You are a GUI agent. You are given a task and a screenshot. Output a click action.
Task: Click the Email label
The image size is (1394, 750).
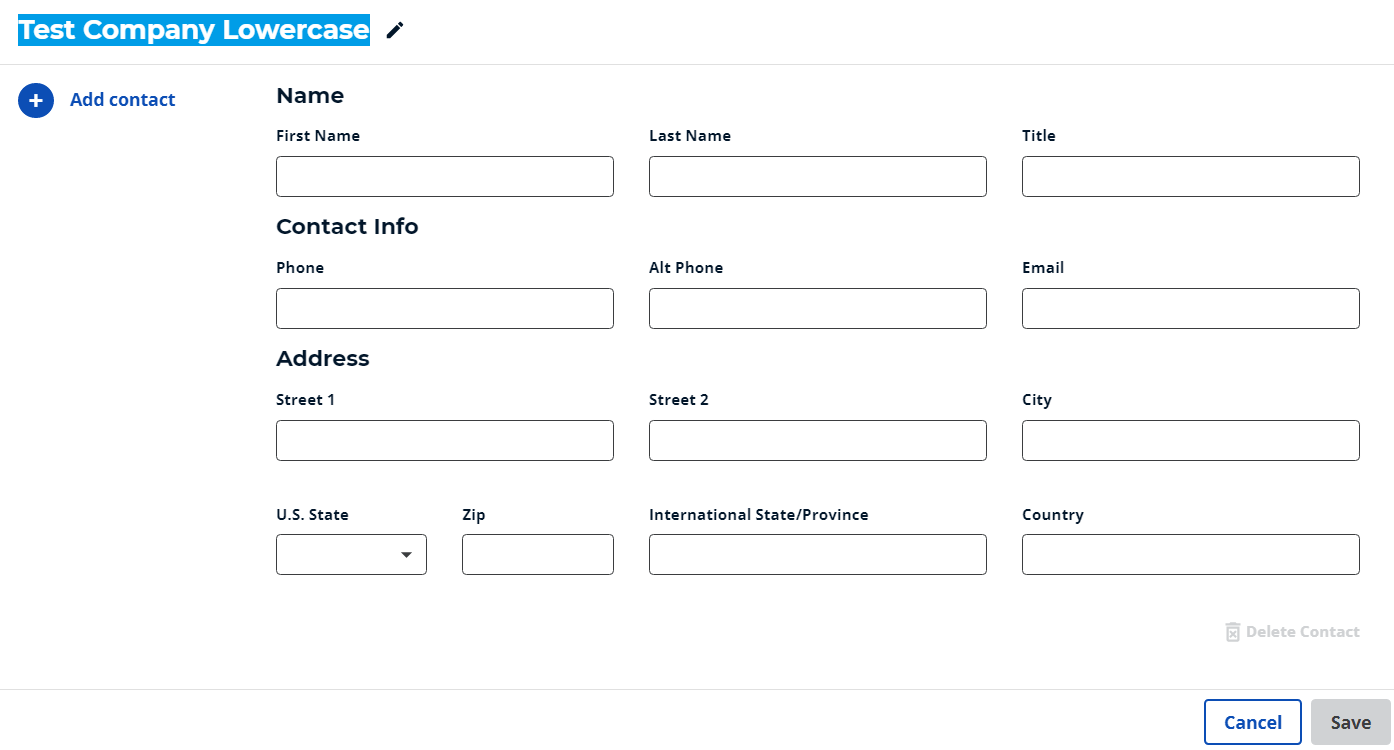click(1043, 268)
